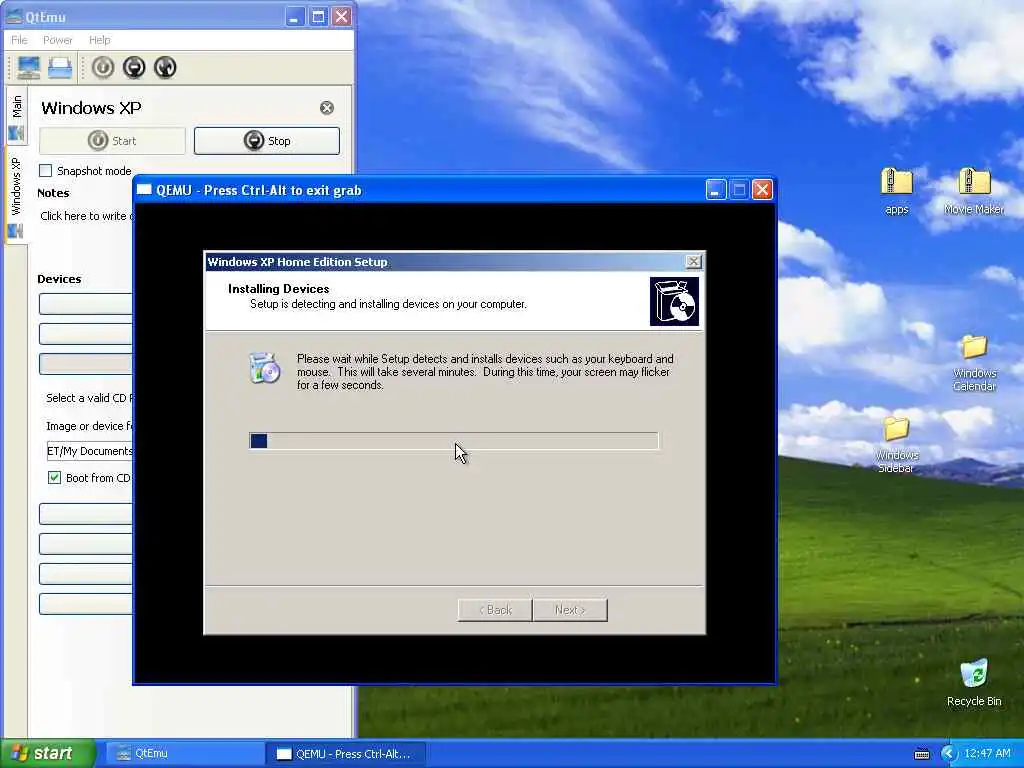Image resolution: width=1024 pixels, height=768 pixels.
Task: Open the Power menu in QtEmu
Action: pyautogui.click(x=57, y=40)
